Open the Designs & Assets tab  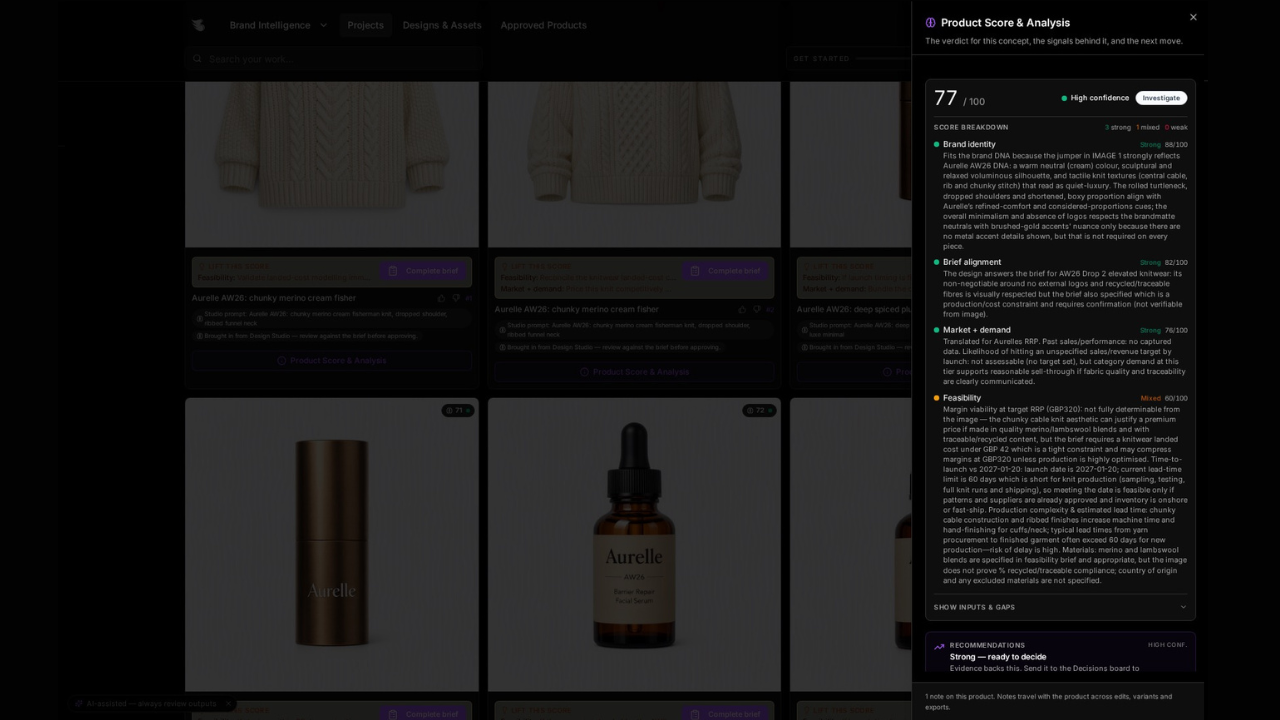tap(442, 25)
